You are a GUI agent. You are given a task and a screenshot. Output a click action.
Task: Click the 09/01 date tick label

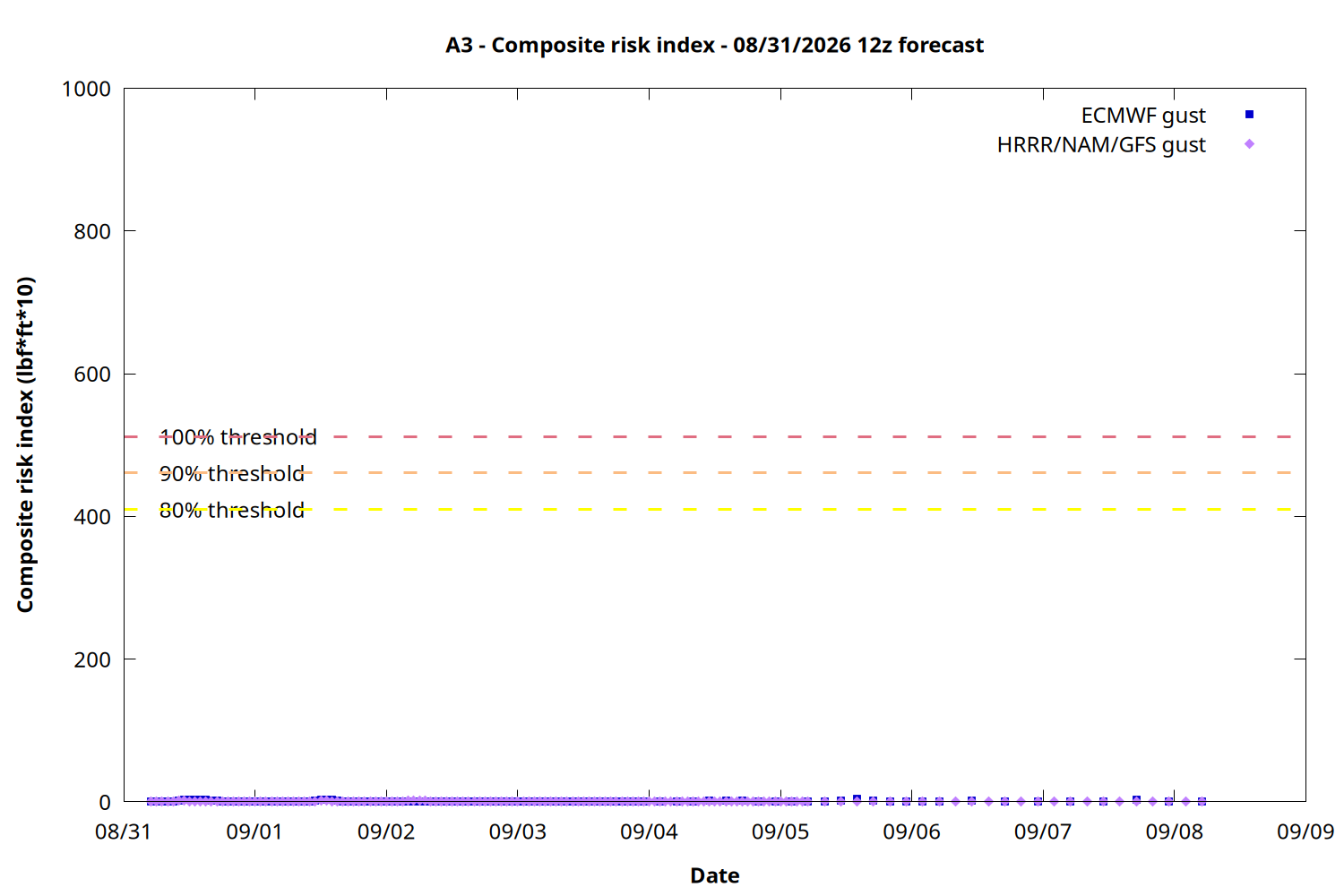point(254,831)
